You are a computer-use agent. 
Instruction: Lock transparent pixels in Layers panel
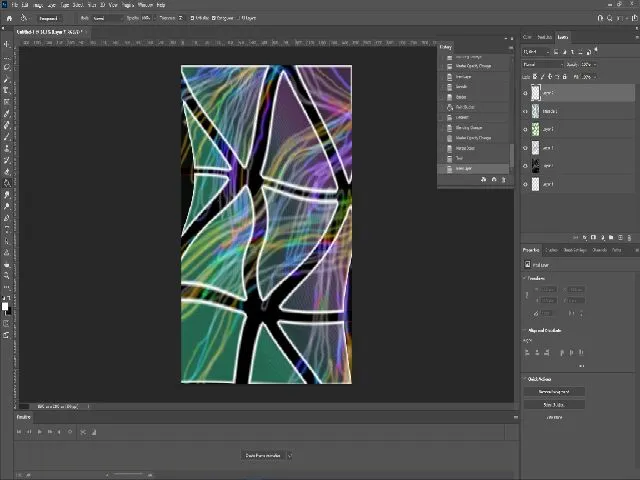point(535,77)
